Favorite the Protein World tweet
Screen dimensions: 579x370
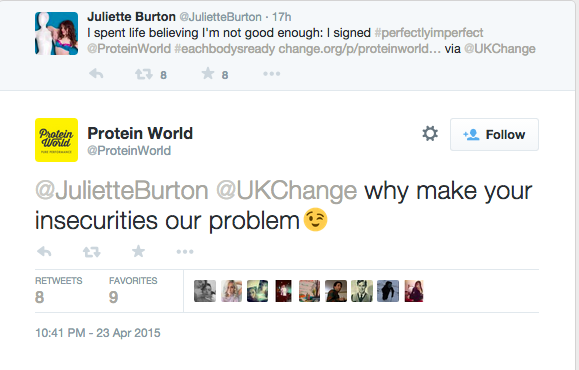click(x=138, y=251)
